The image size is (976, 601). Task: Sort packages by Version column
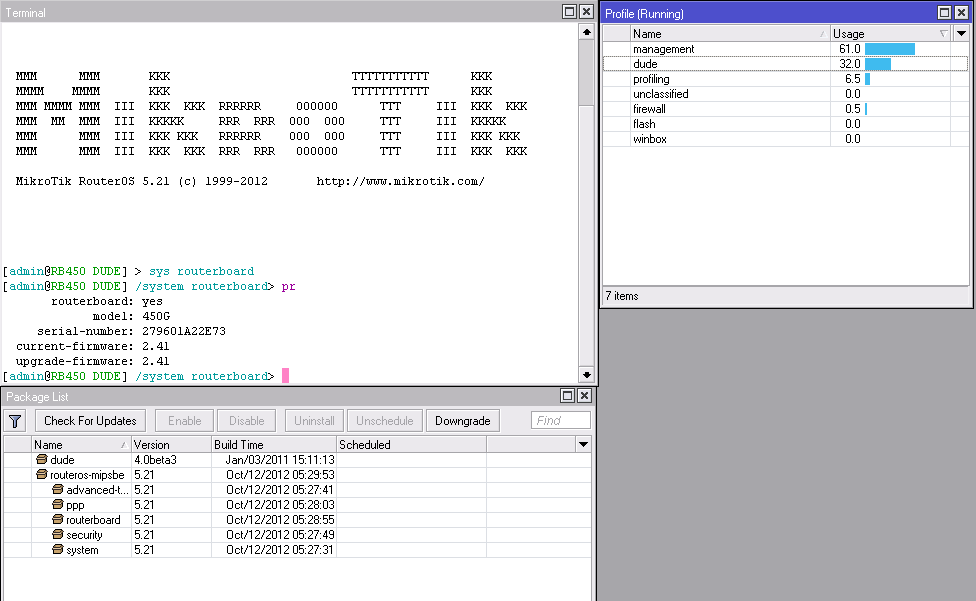(x=171, y=444)
